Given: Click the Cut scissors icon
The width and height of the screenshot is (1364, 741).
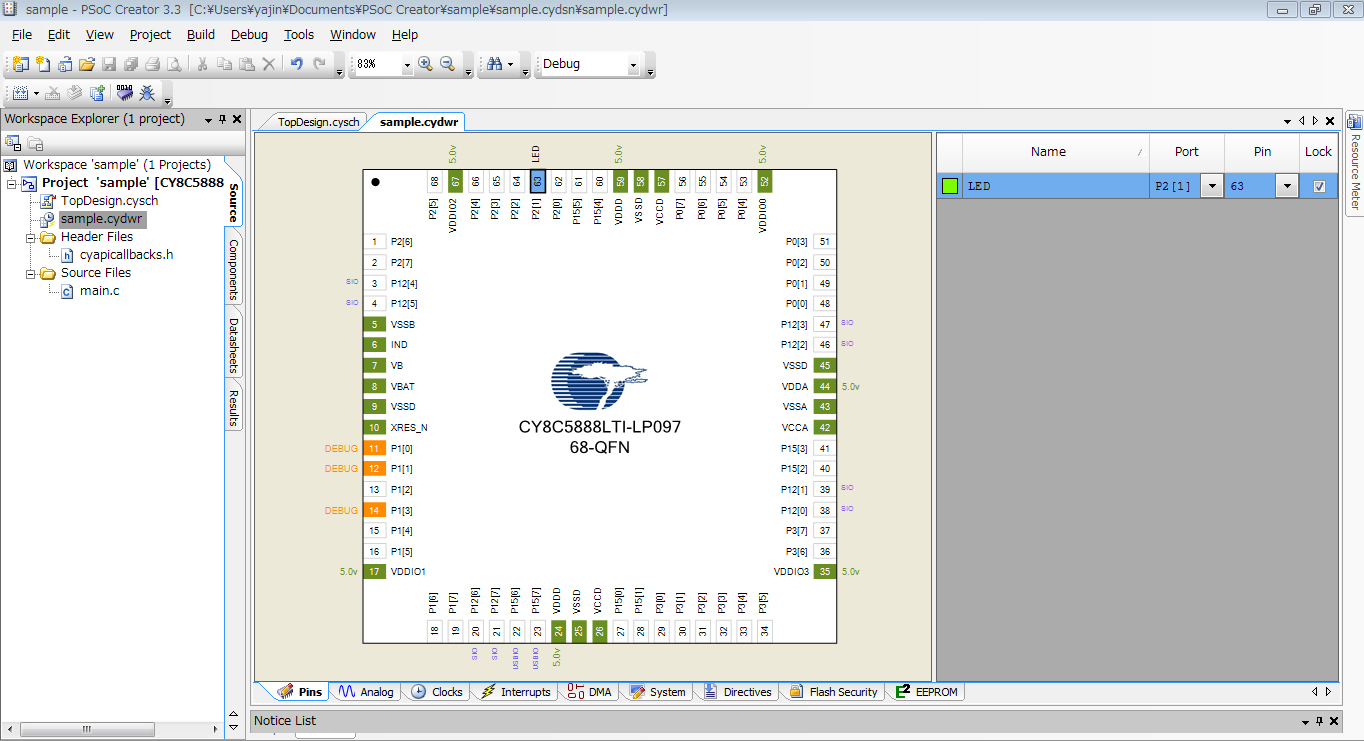Looking at the screenshot, I should [202, 64].
